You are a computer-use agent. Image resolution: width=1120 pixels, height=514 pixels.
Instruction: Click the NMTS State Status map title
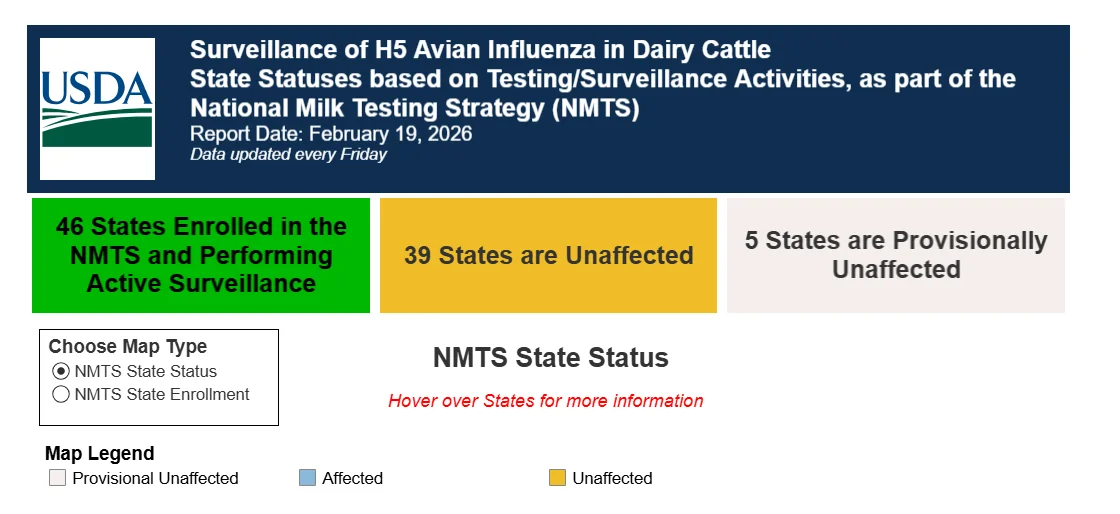click(551, 358)
